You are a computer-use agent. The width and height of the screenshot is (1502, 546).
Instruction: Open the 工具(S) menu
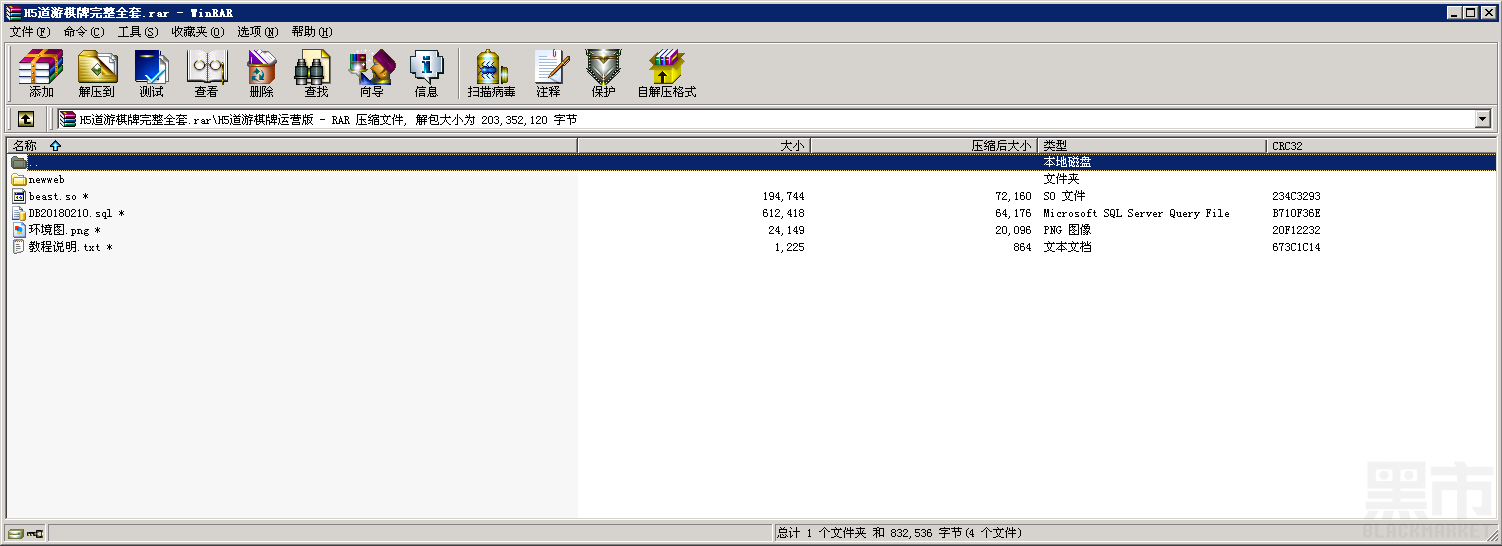point(138,32)
